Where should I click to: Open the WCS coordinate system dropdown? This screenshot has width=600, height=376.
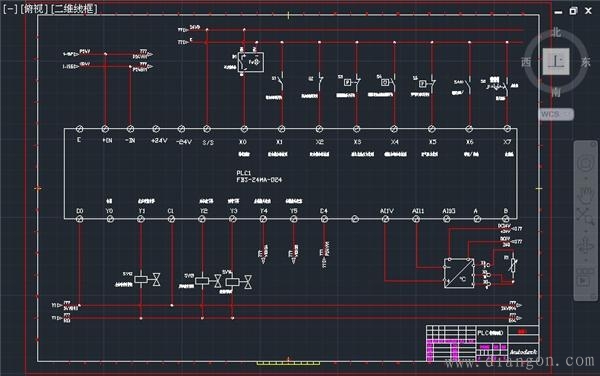click(556, 114)
